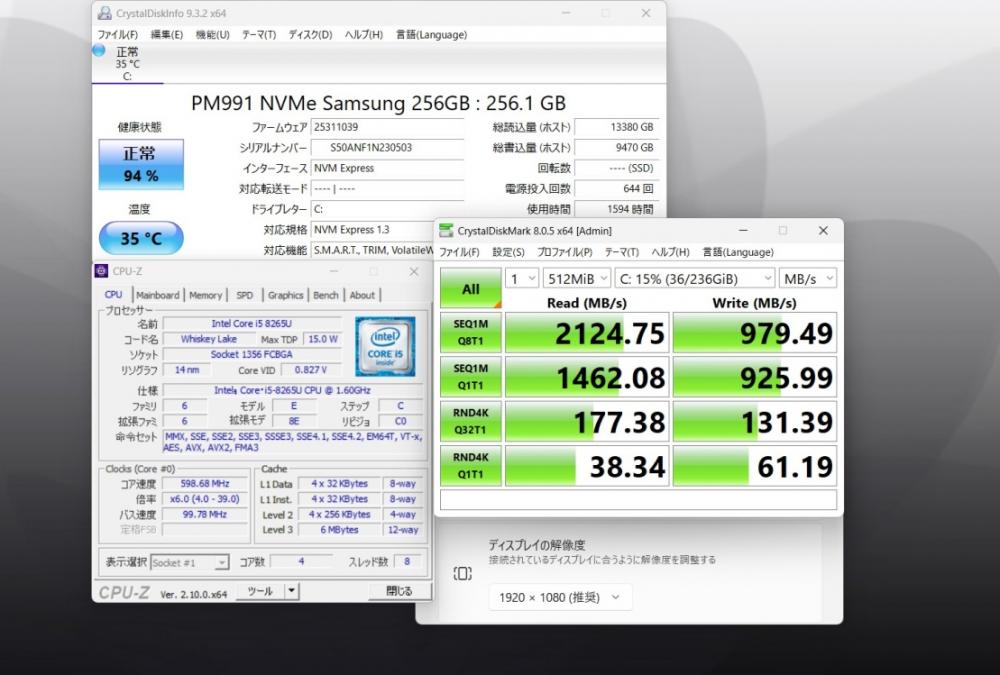This screenshot has height=675, width=1000.
Task: Run the SEQ1M Q1T1 test
Action: pos(471,377)
